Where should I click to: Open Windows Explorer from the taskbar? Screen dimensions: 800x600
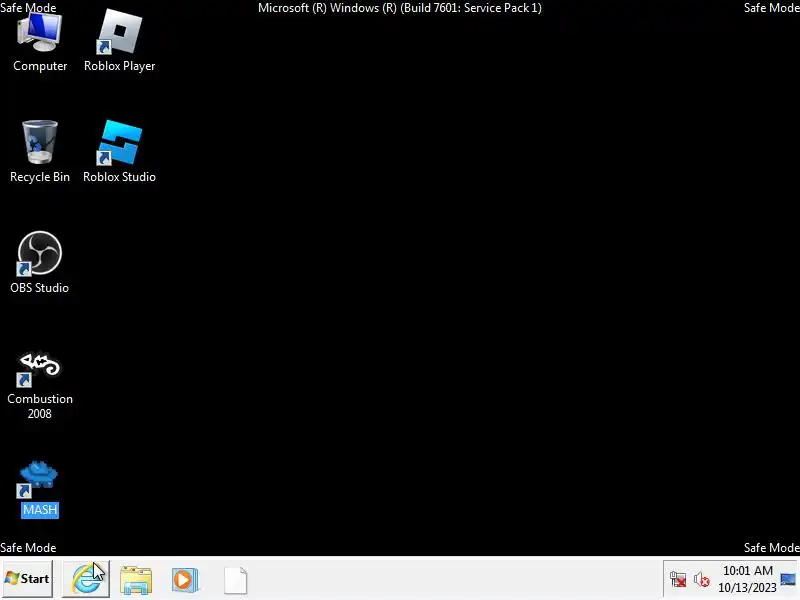[136, 580]
